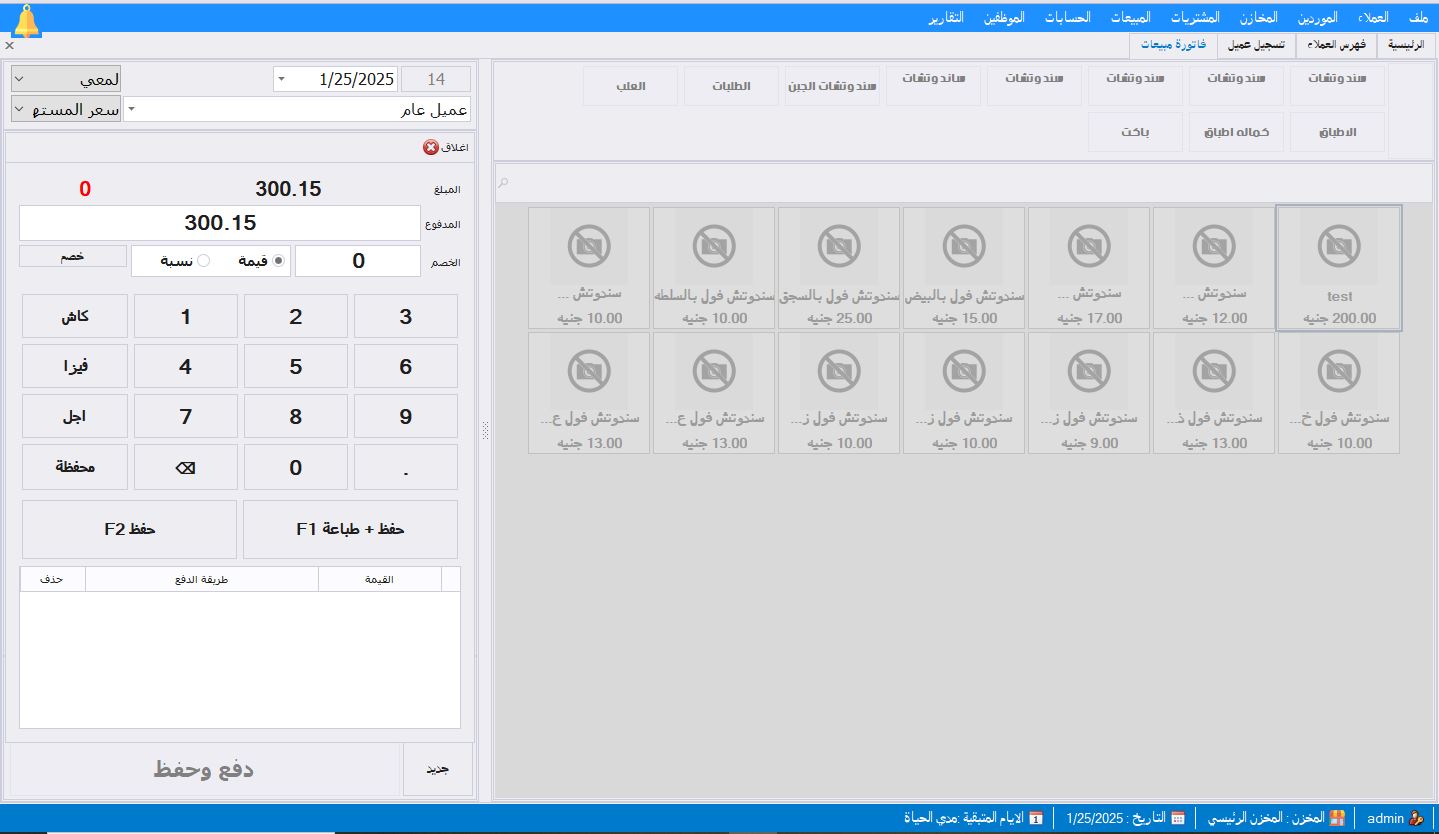Select نسبة discount radio button
Viewport: 1439px width, 834px height.
click(x=204, y=261)
